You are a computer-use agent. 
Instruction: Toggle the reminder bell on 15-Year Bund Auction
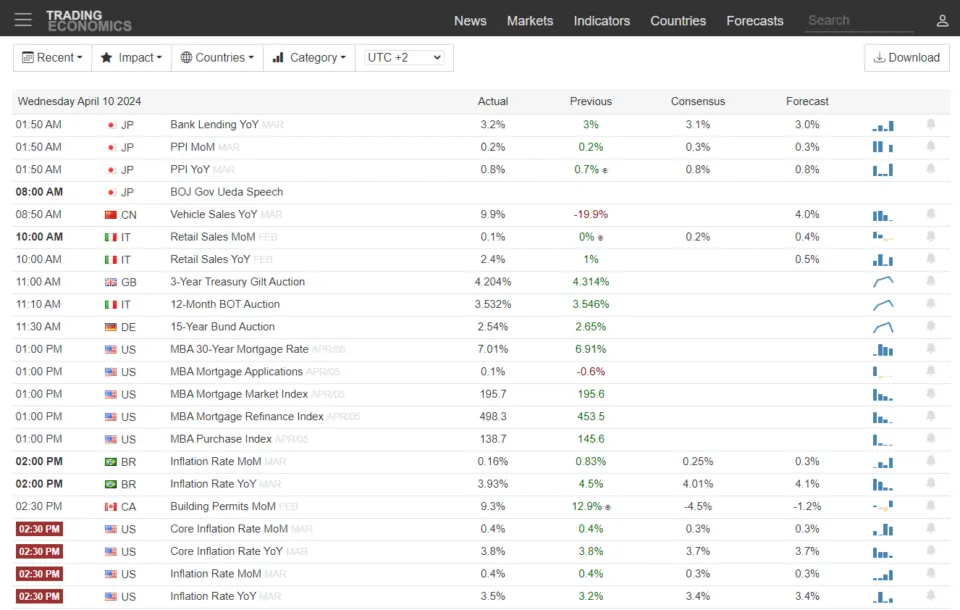pos(930,326)
